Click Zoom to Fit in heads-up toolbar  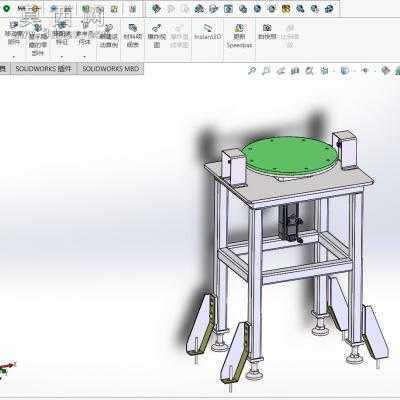(x=252, y=71)
